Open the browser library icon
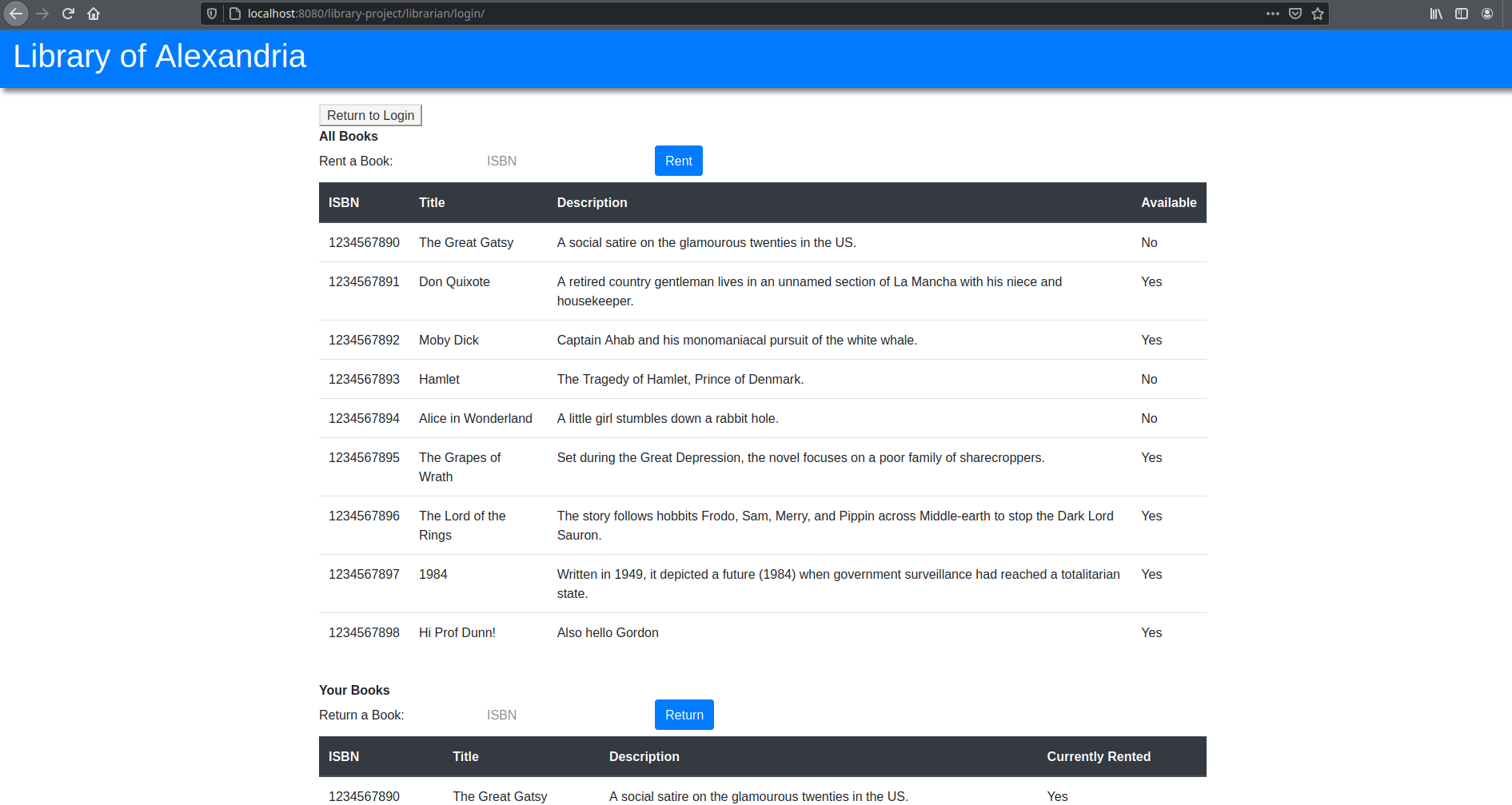The height and width of the screenshot is (805, 1512). tap(1436, 14)
